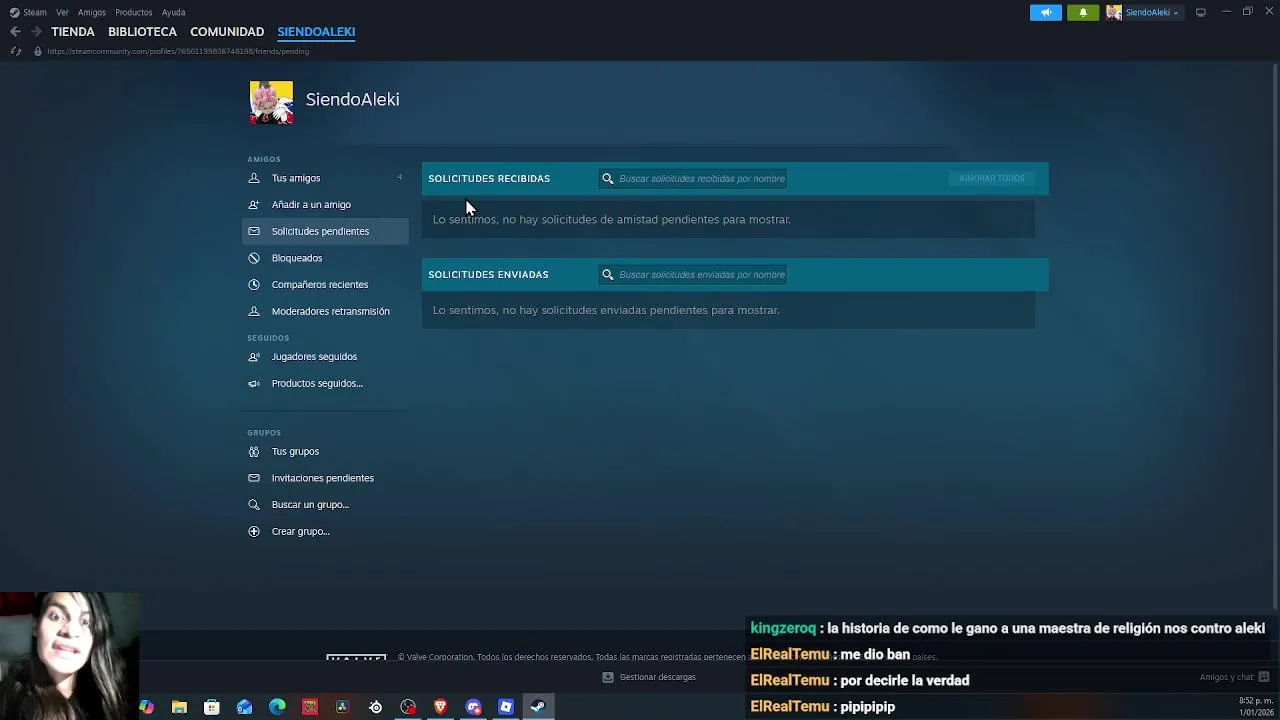Open the SiendoAleki profile name link
The height and width of the screenshot is (720, 1280).
[x=352, y=99]
